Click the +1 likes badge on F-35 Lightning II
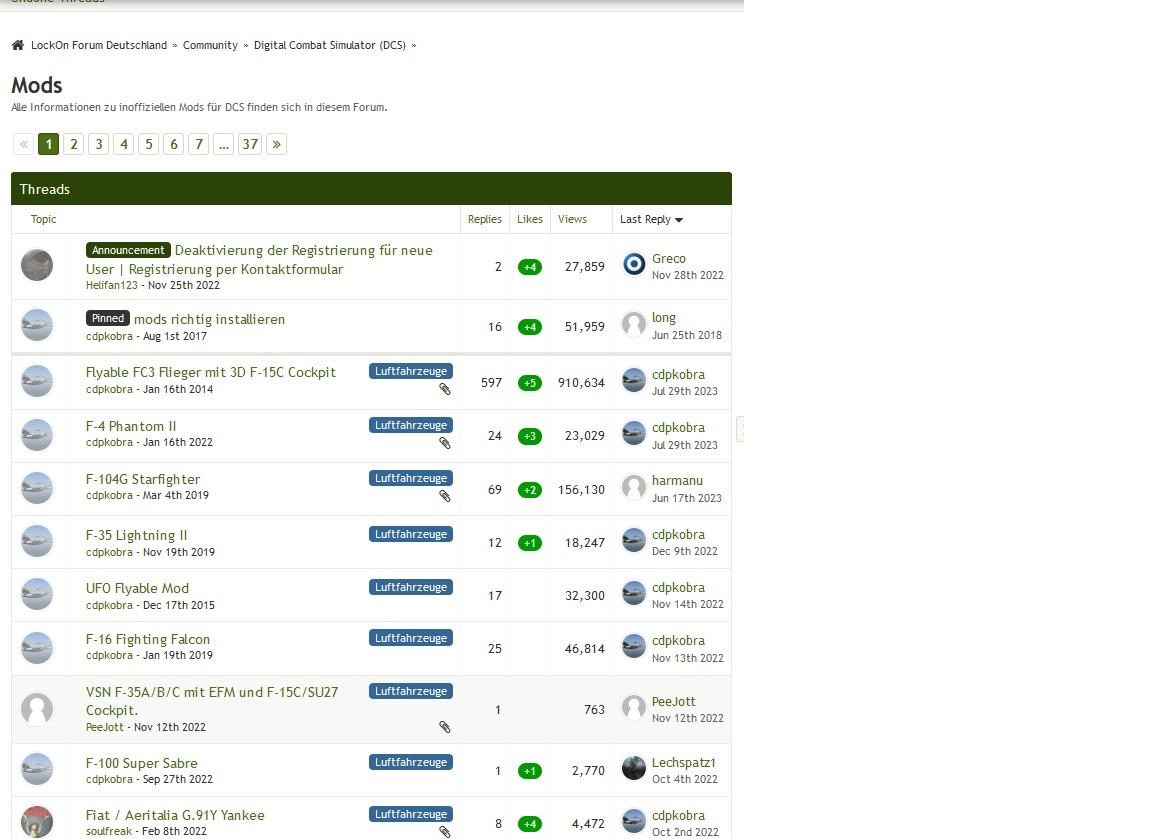Image resolution: width=1152 pixels, height=839 pixels. click(x=530, y=543)
